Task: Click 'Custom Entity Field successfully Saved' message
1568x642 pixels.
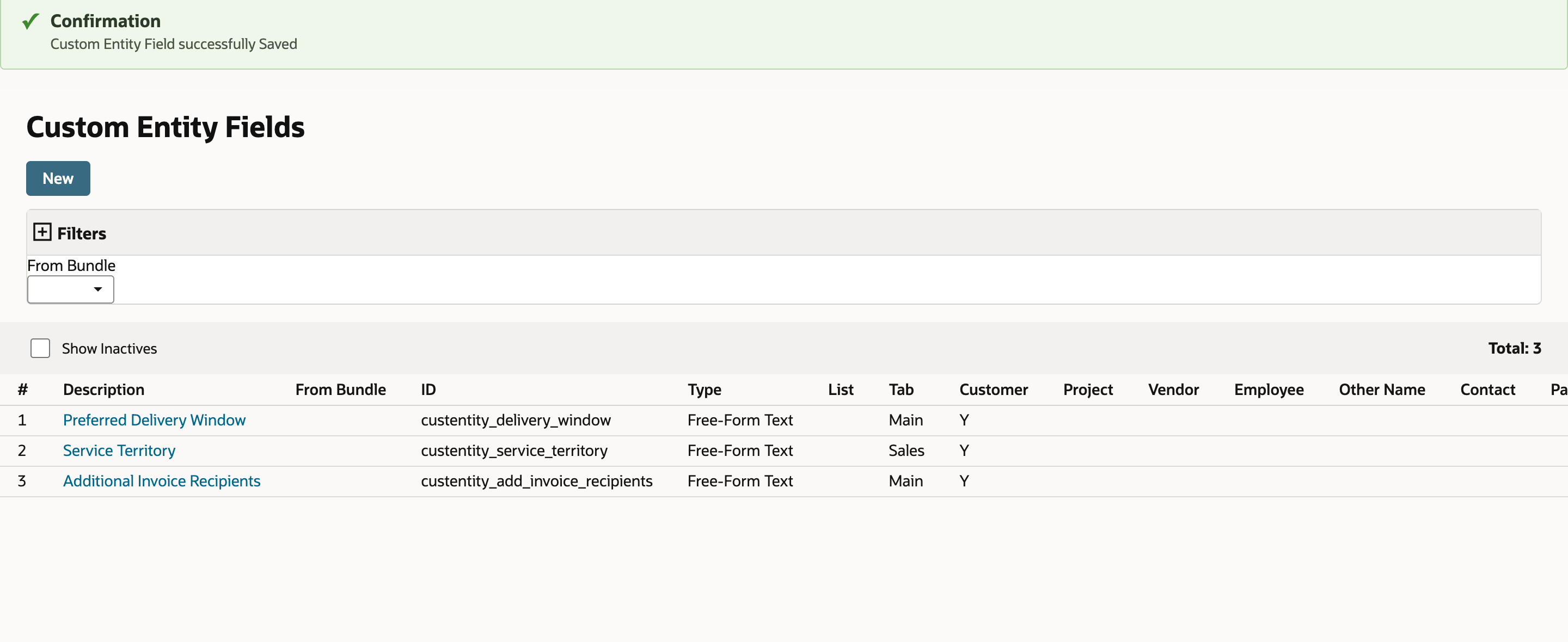Action: 174,44
